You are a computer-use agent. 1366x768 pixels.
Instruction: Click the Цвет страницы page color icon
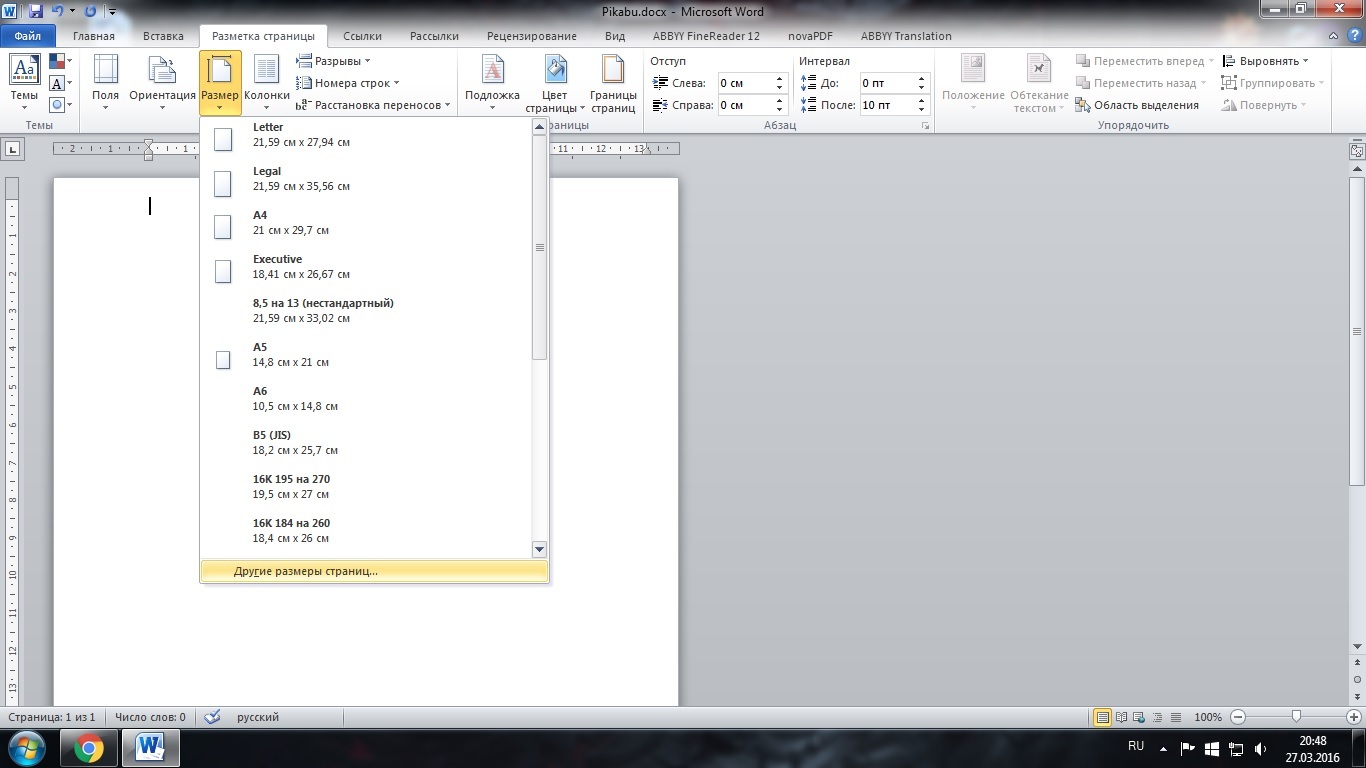point(554,72)
